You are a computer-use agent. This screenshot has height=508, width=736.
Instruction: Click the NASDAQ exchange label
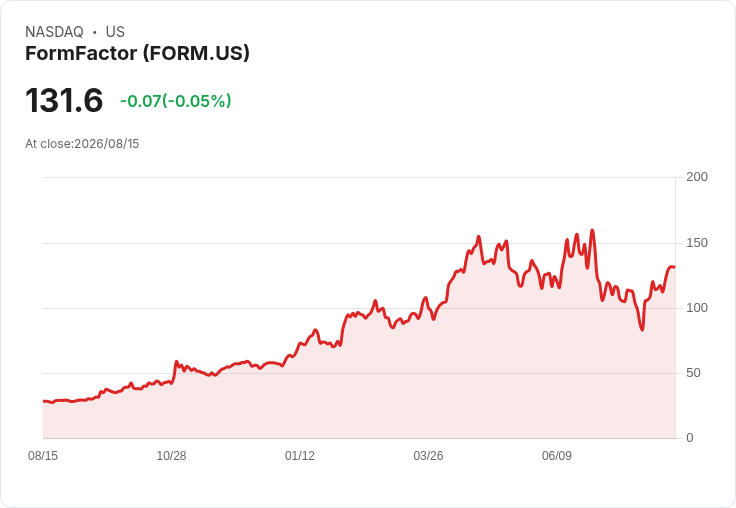tap(54, 32)
